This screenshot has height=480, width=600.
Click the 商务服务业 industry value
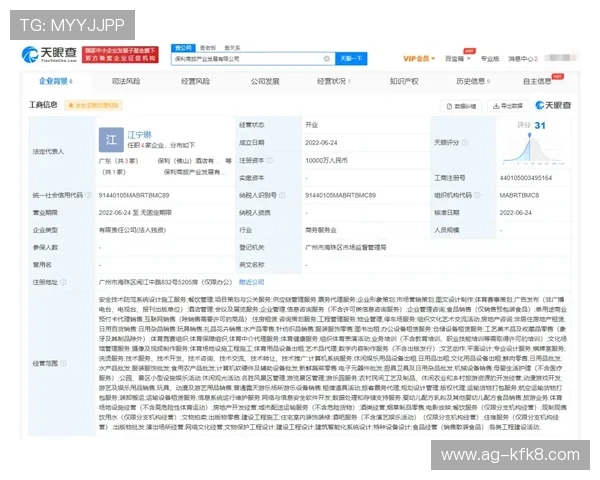pyautogui.click(x=321, y=230)
